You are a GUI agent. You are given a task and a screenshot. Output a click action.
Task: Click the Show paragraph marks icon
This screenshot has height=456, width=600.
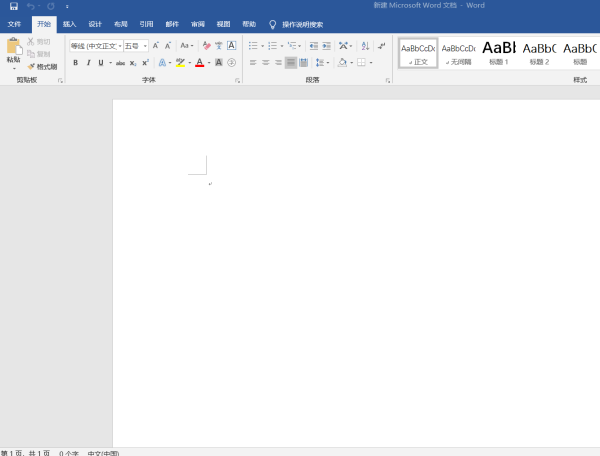click(382, 46)
